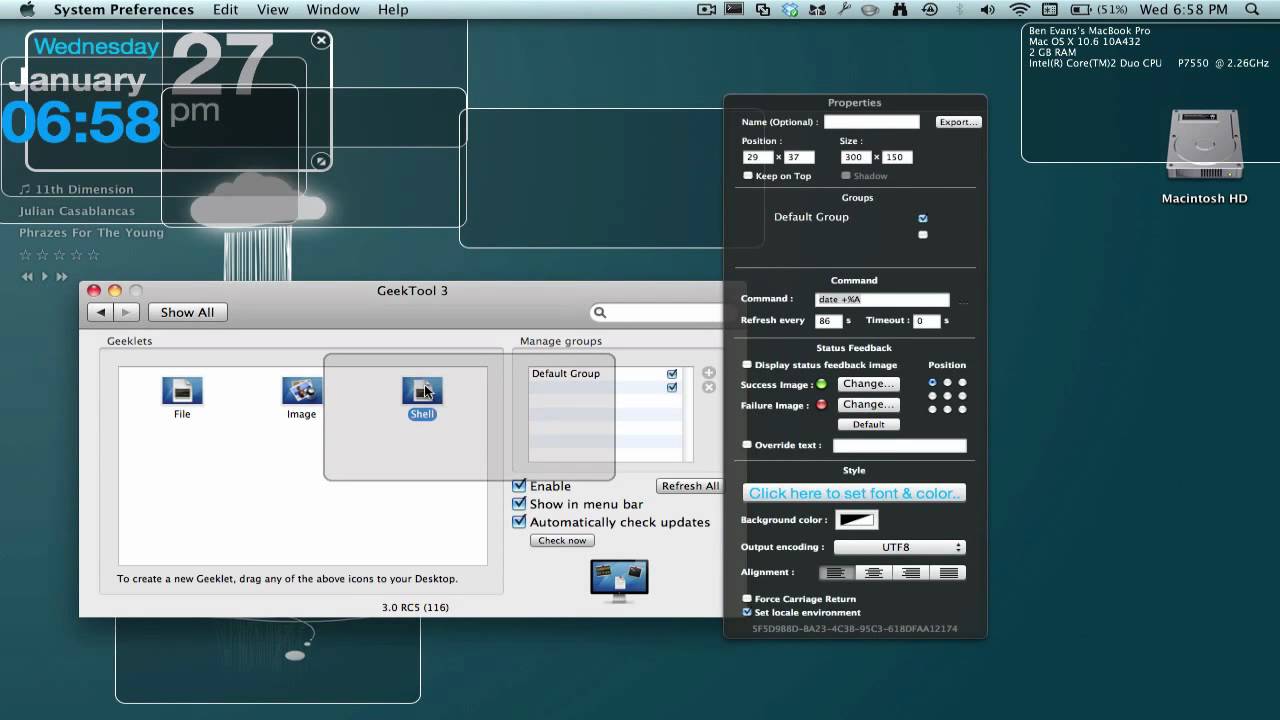The image size is (1280, 720).
Task: Click the battery status icon
Action: [x=1080, y=9]
